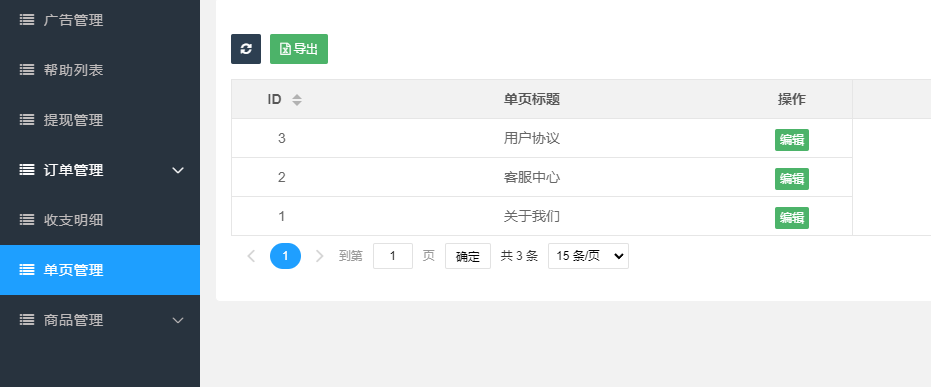Edit the 客服中心 row
This screenshot has width=931, height=387.
point(791,179)
